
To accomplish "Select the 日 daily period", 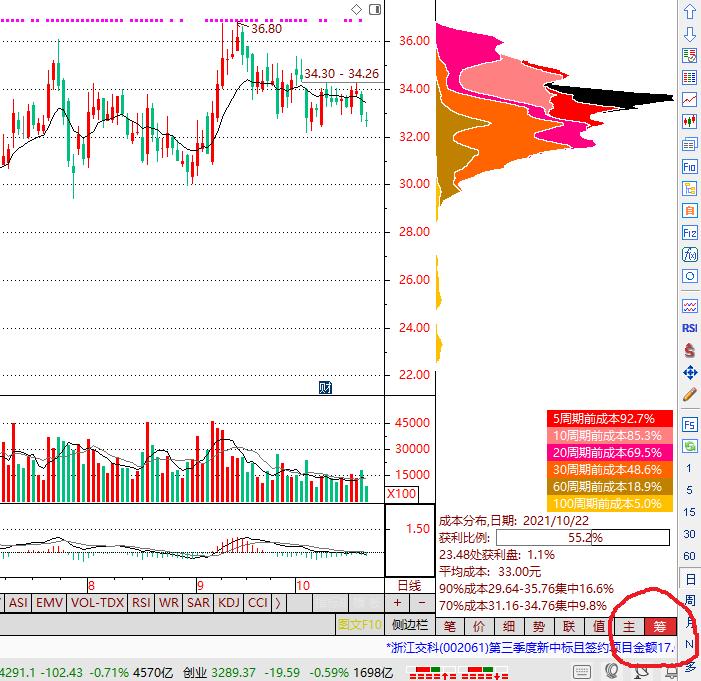I will pos(690,579).
